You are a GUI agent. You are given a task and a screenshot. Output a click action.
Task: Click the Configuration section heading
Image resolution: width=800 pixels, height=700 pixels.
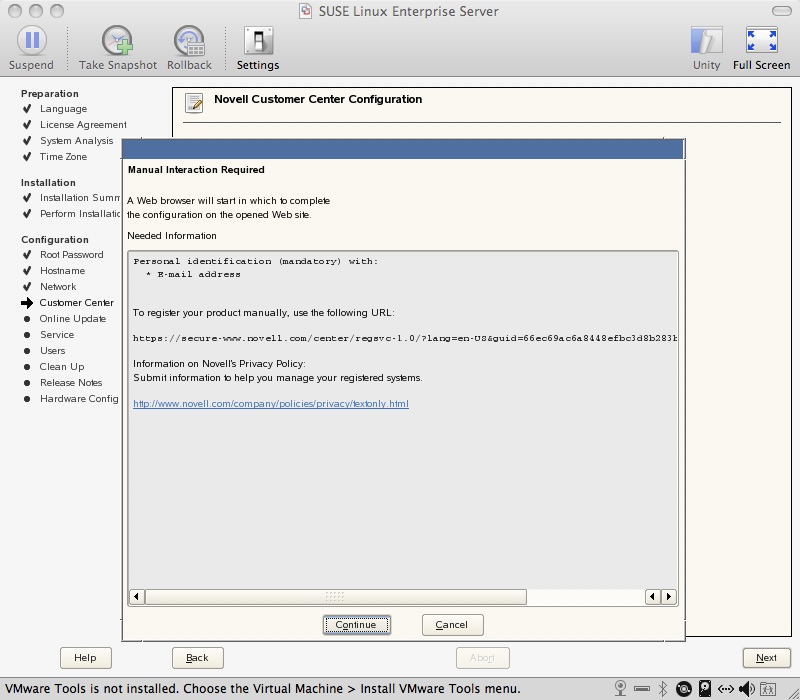point(55,239)
